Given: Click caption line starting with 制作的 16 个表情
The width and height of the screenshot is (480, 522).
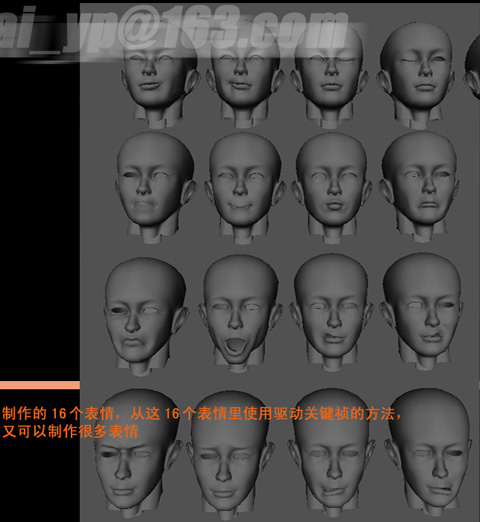Looking at the screenshot, I should pyautogui.click(x=202, y=414).
